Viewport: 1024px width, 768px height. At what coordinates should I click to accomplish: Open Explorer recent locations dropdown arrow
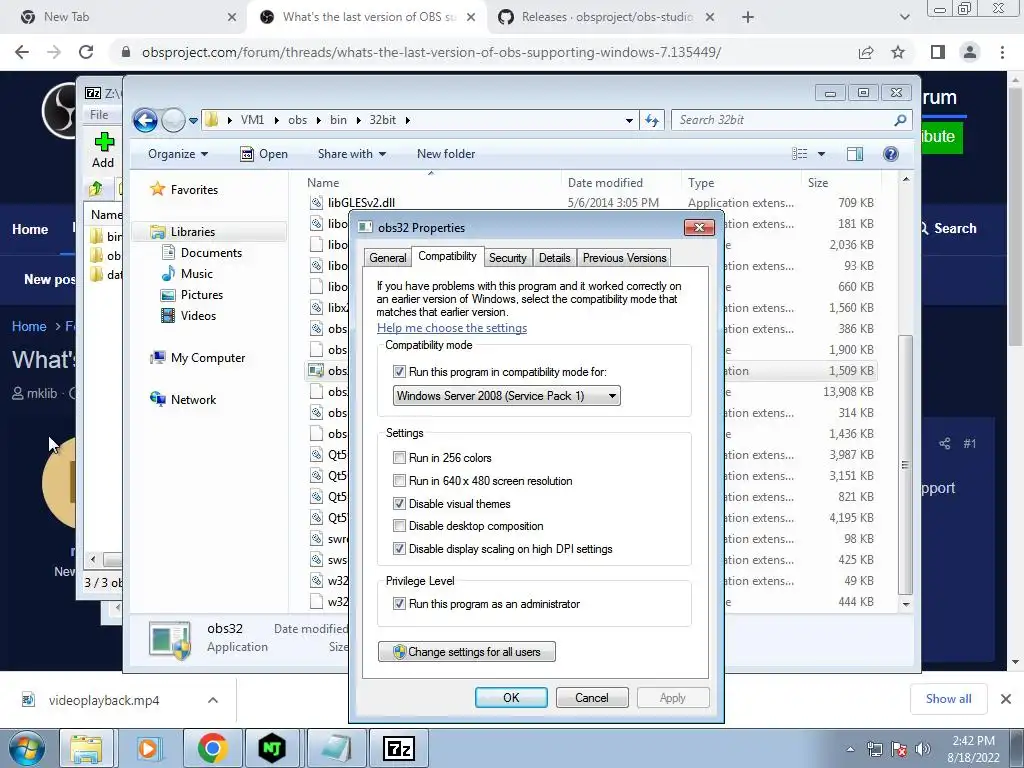tap(193, 121)
